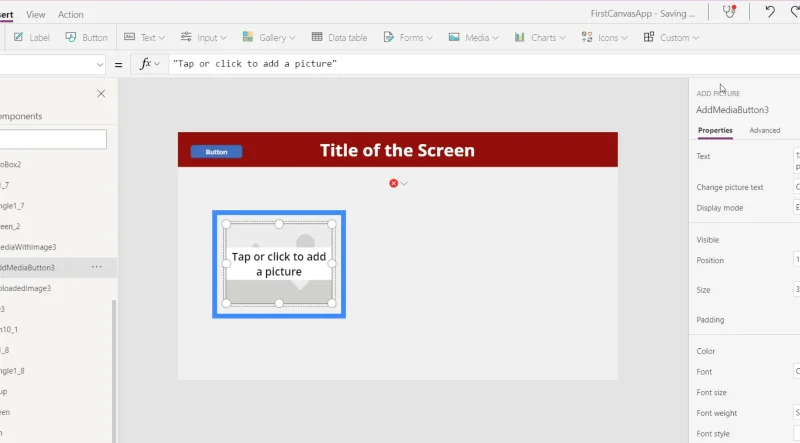Select the tree item ending n10_1

click(9, 329)
